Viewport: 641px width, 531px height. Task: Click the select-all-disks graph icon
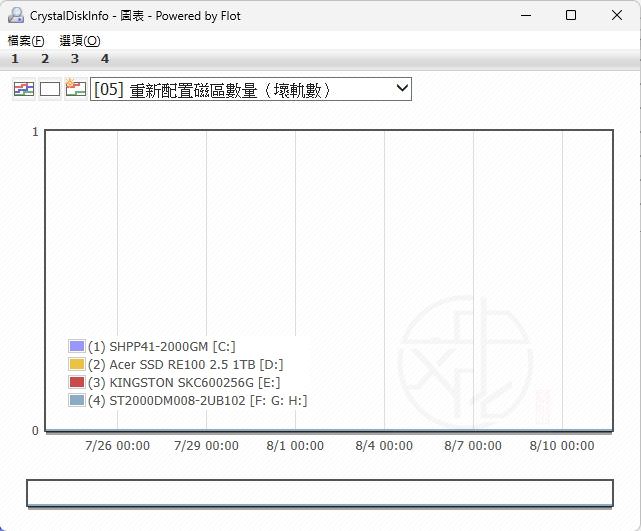24,89
